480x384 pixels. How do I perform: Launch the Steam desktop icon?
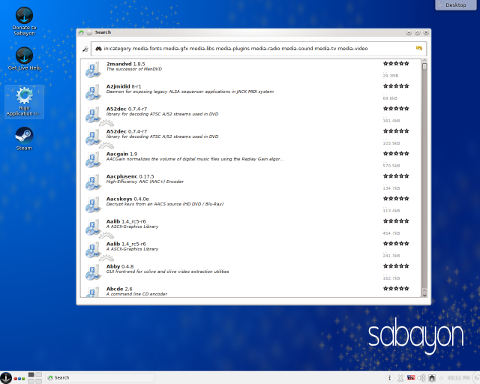point(24,139)
